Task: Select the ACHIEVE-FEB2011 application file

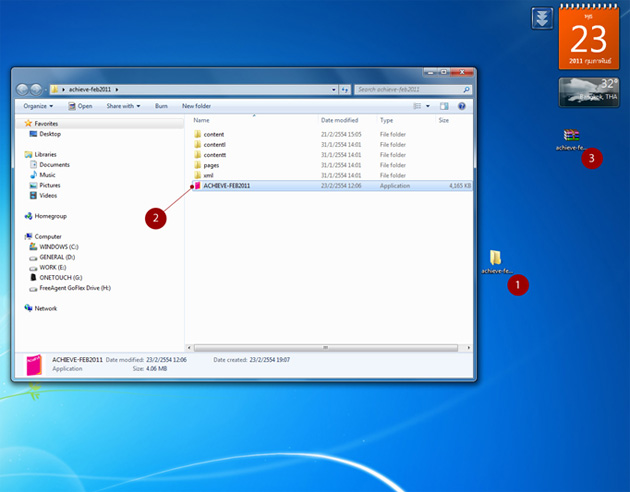Action: pos(332,186)
